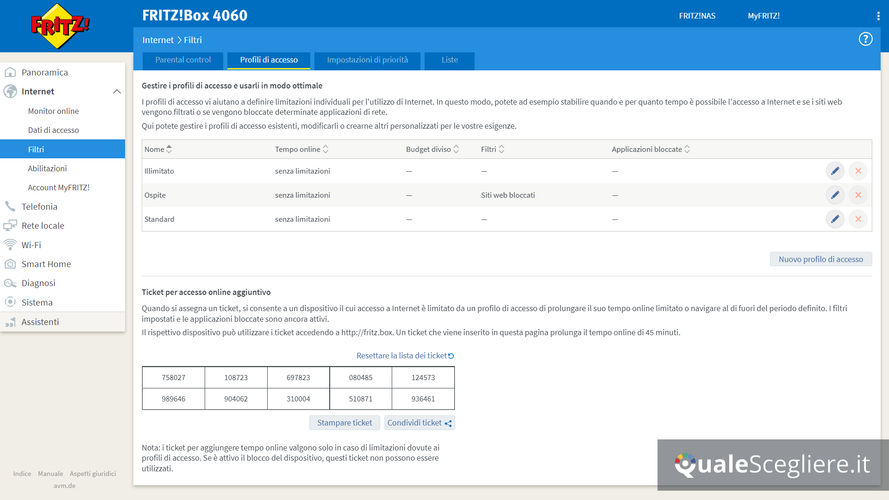Open the Wi-Fi section in sidebar
This screenshot has height=500, width=889.
pos(31,245)
